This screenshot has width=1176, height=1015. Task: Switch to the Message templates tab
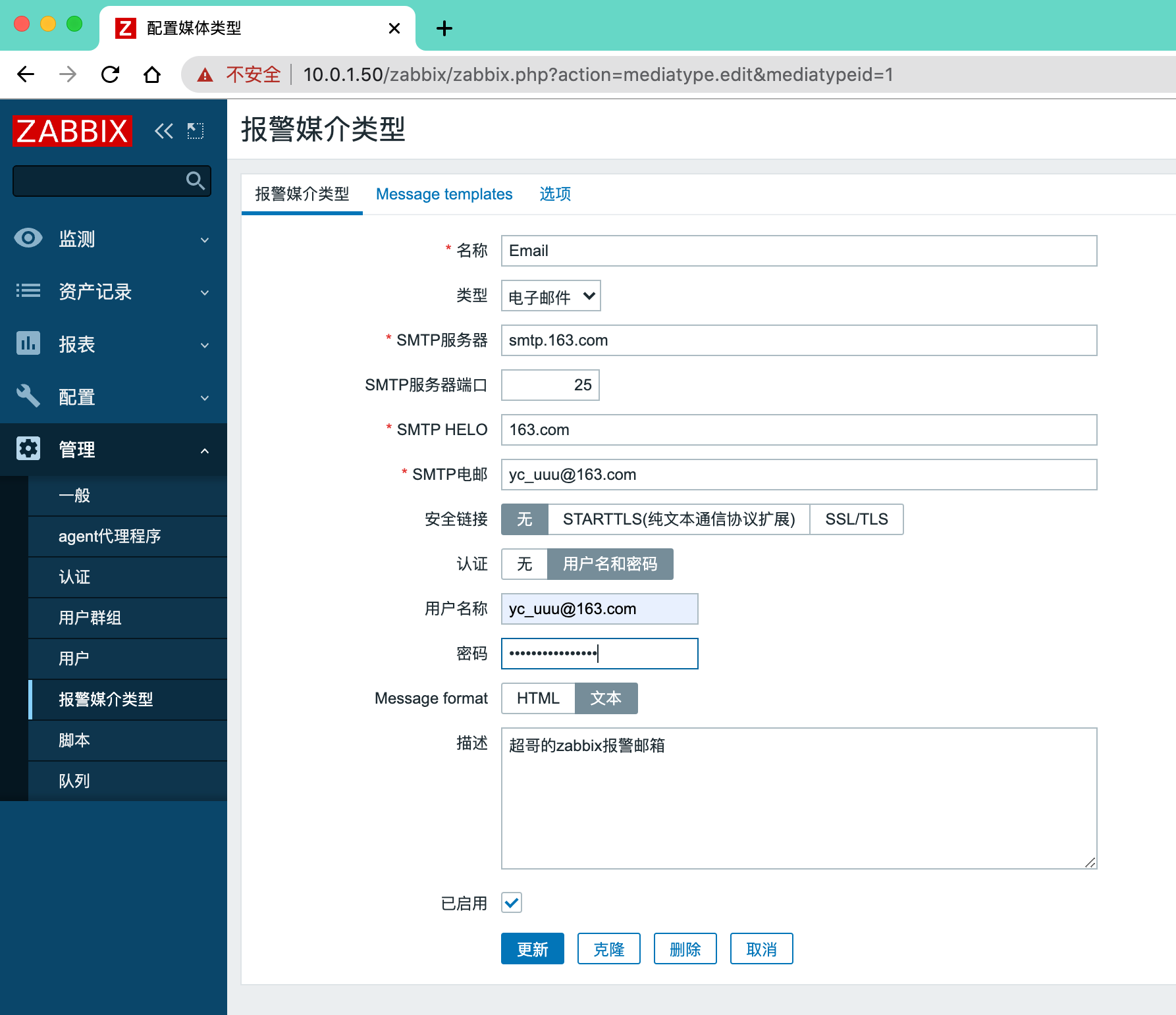pos(444,194)
